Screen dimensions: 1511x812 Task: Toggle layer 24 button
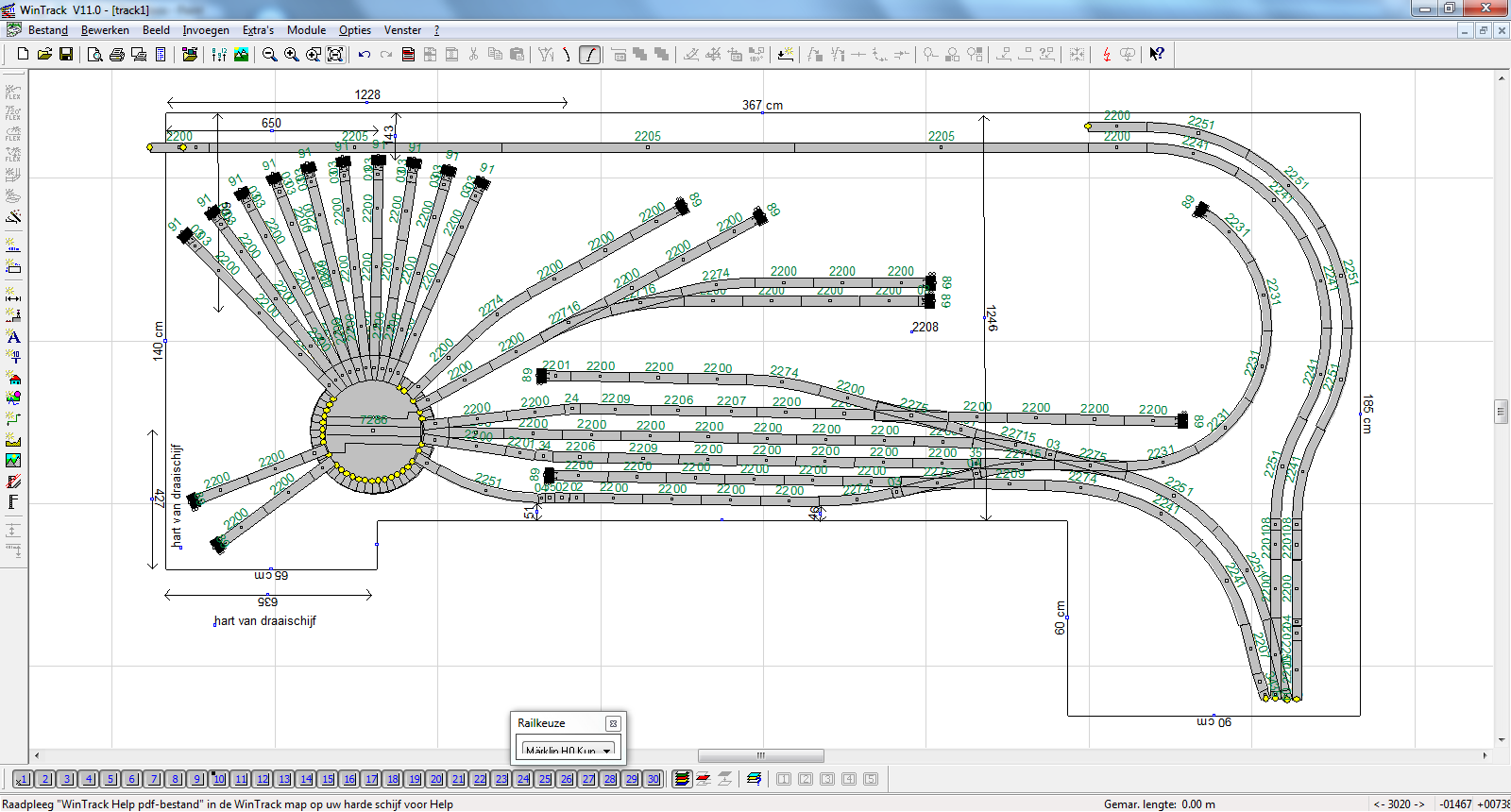[x=523, y=779]
